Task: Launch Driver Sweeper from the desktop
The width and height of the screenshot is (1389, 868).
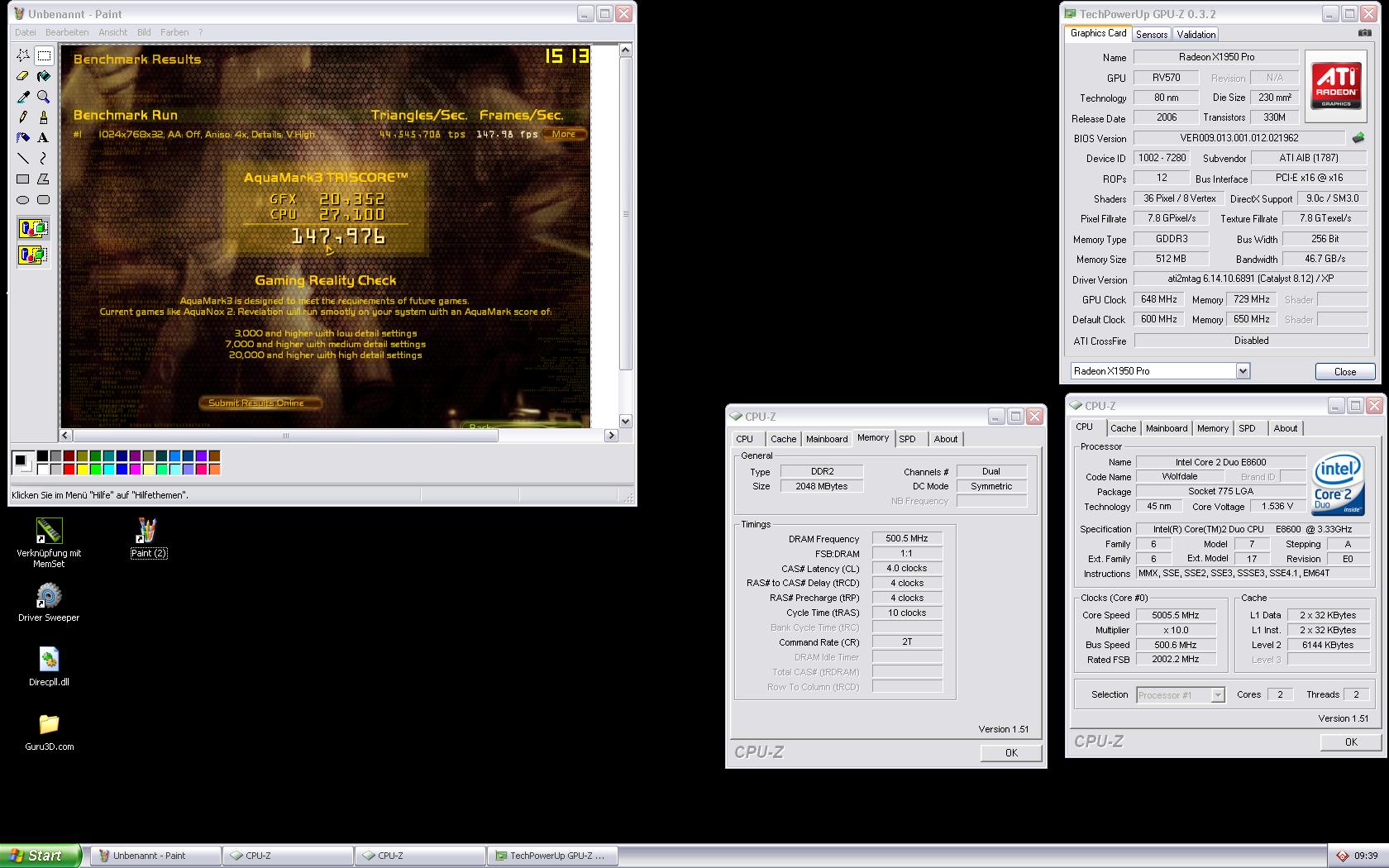Action: point(49,603)
